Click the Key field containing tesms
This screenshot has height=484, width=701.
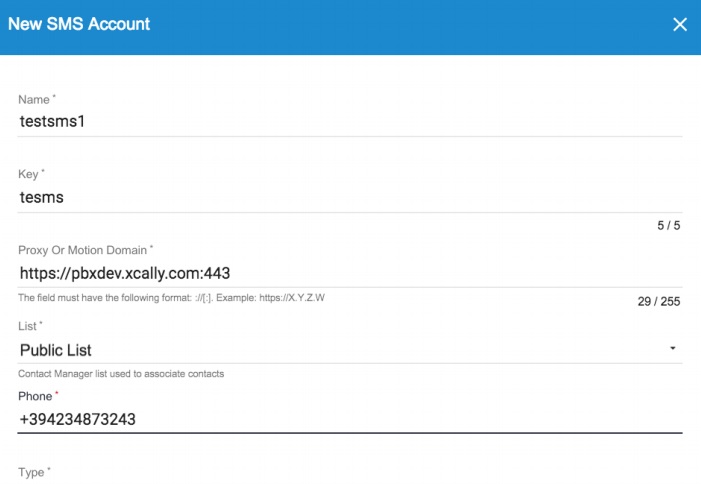[350, 197]
